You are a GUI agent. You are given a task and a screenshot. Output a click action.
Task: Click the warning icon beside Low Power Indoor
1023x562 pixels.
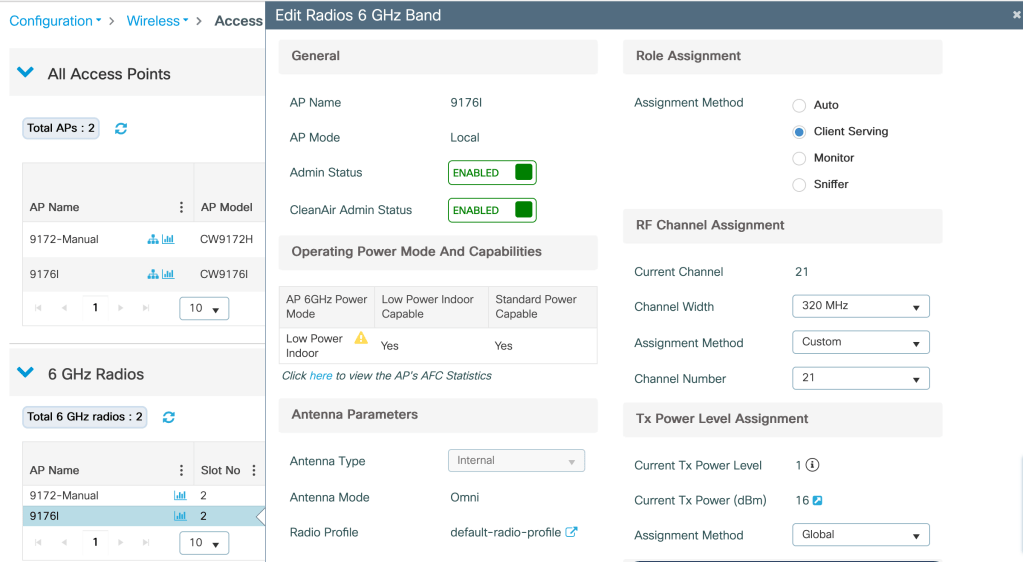coord(361,338)
